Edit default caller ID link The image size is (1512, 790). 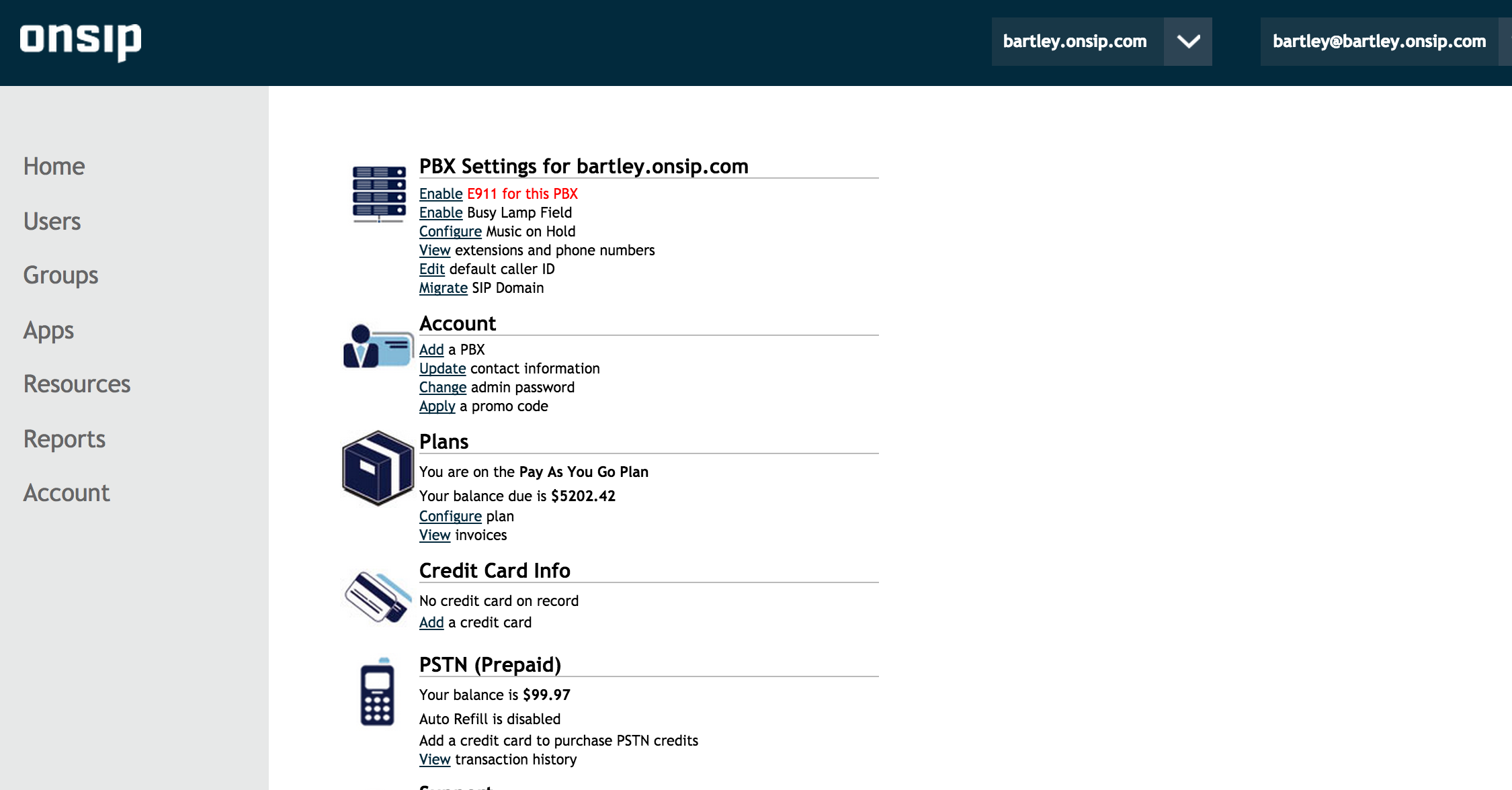pos(432,269)
